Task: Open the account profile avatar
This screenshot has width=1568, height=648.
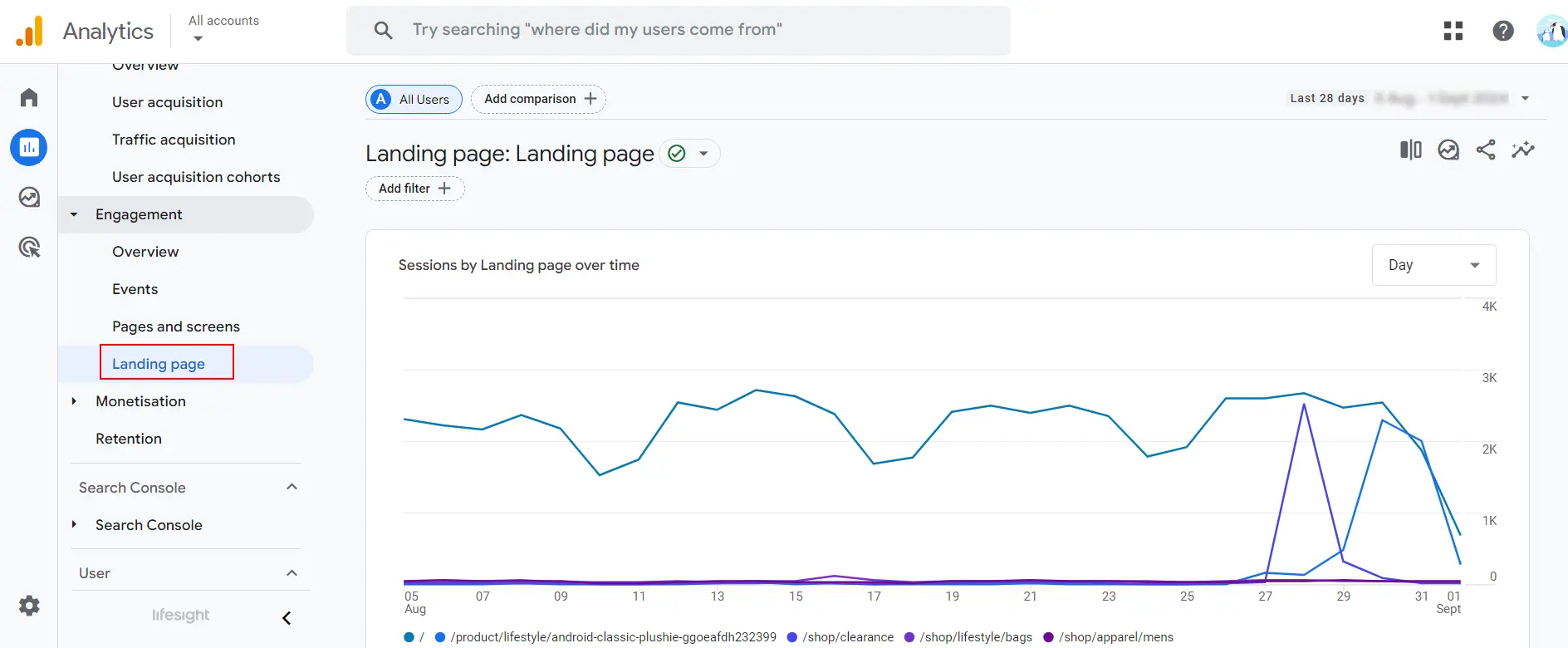Action: (1551, 32)
